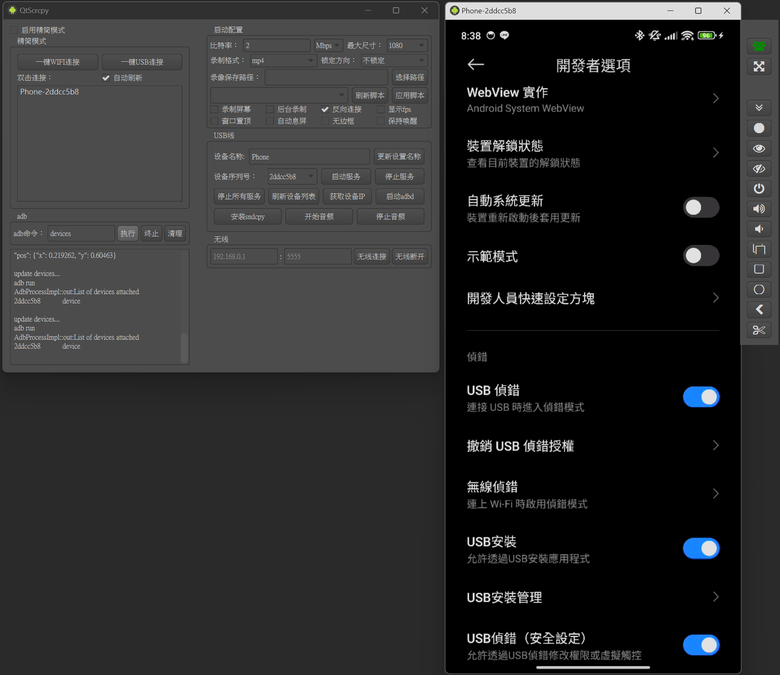Open the empty script selection dropdown
This screenshot has height=675, width=780.
[279, 95]
